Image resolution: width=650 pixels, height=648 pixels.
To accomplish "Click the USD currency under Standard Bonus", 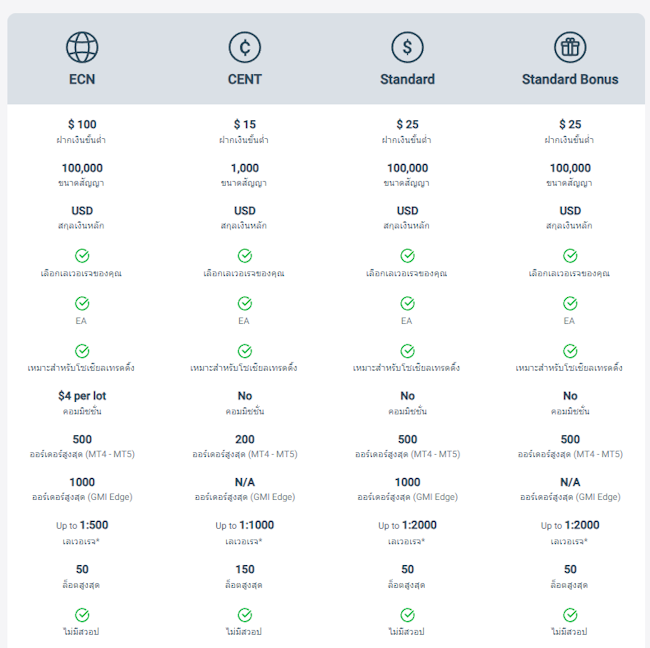I will coord(570,211).
